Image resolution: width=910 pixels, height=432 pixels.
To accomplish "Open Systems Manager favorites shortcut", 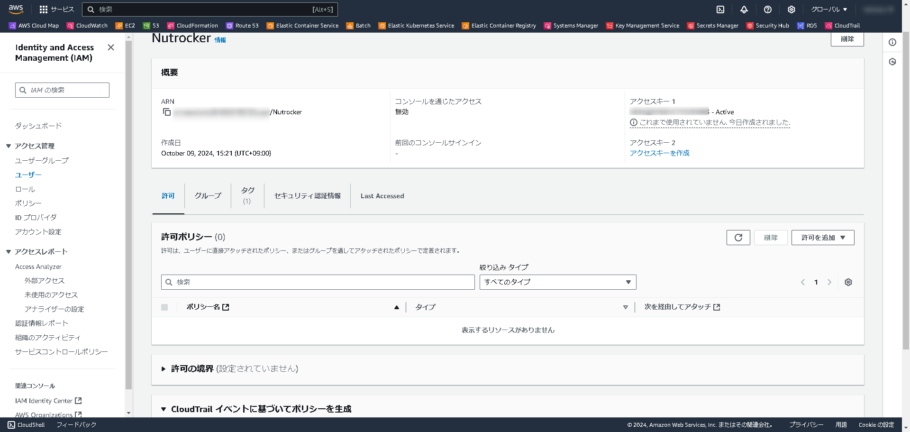I will (x=572, y=26).
